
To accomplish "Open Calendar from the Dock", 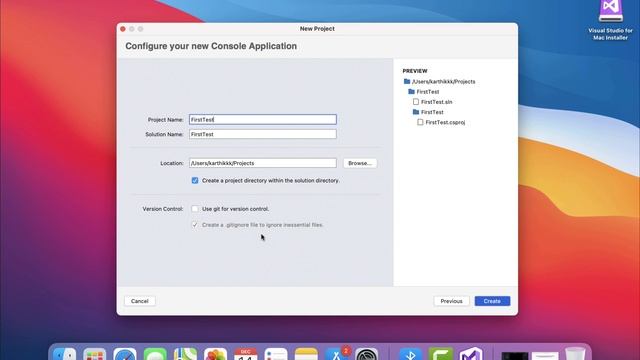I will [x=246, y=354].
